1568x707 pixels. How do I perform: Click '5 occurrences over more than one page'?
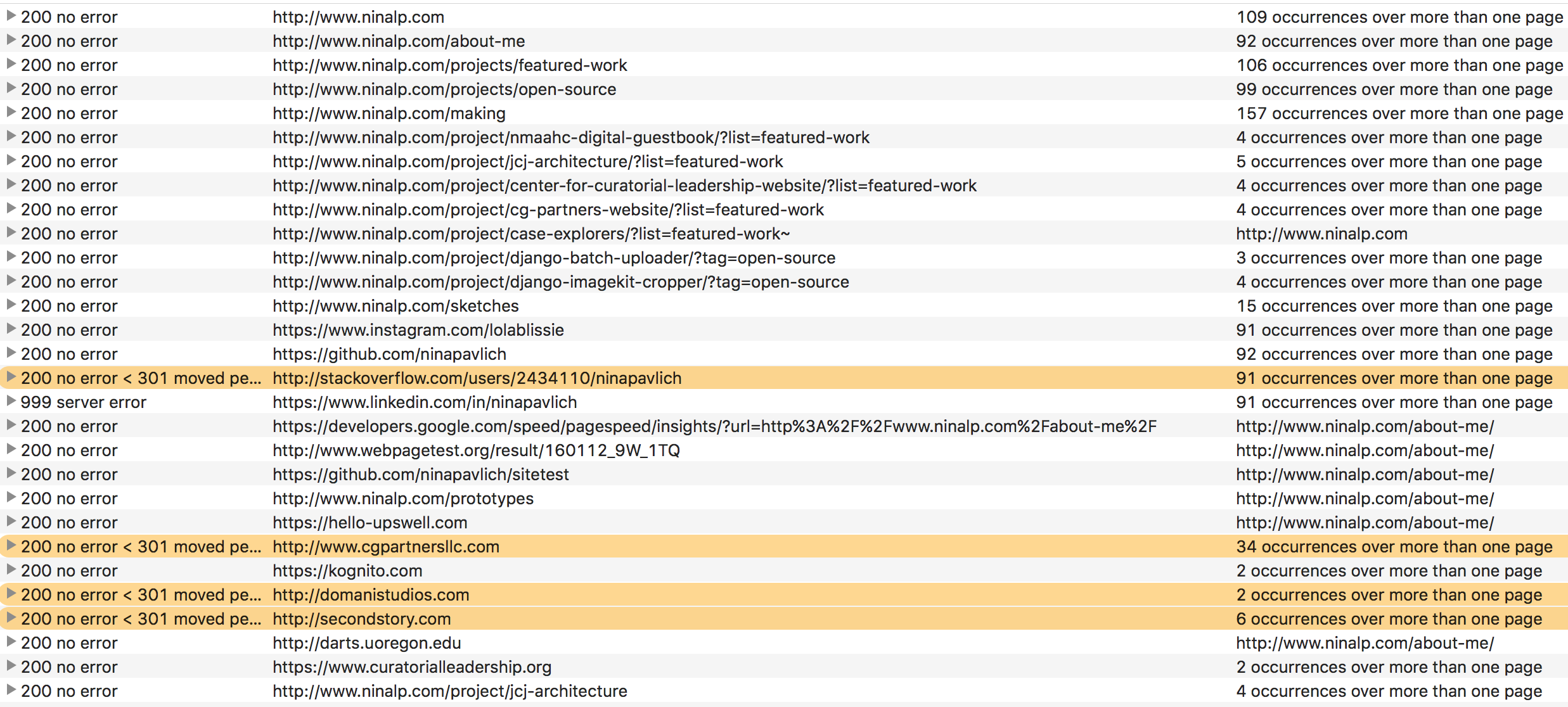(x=1389, y=162)
